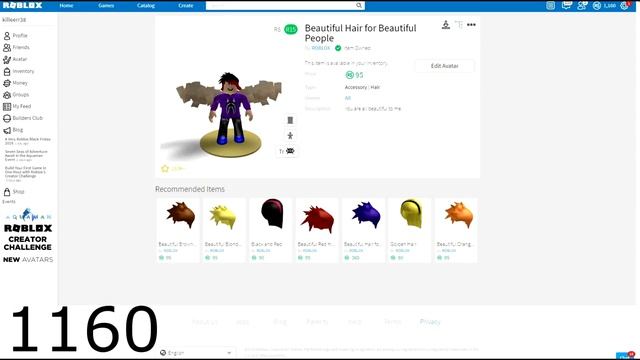Click the Robux balance icon in header
Image resolution: width=640 pixels, height=360 pixels.
pos(597,5)
